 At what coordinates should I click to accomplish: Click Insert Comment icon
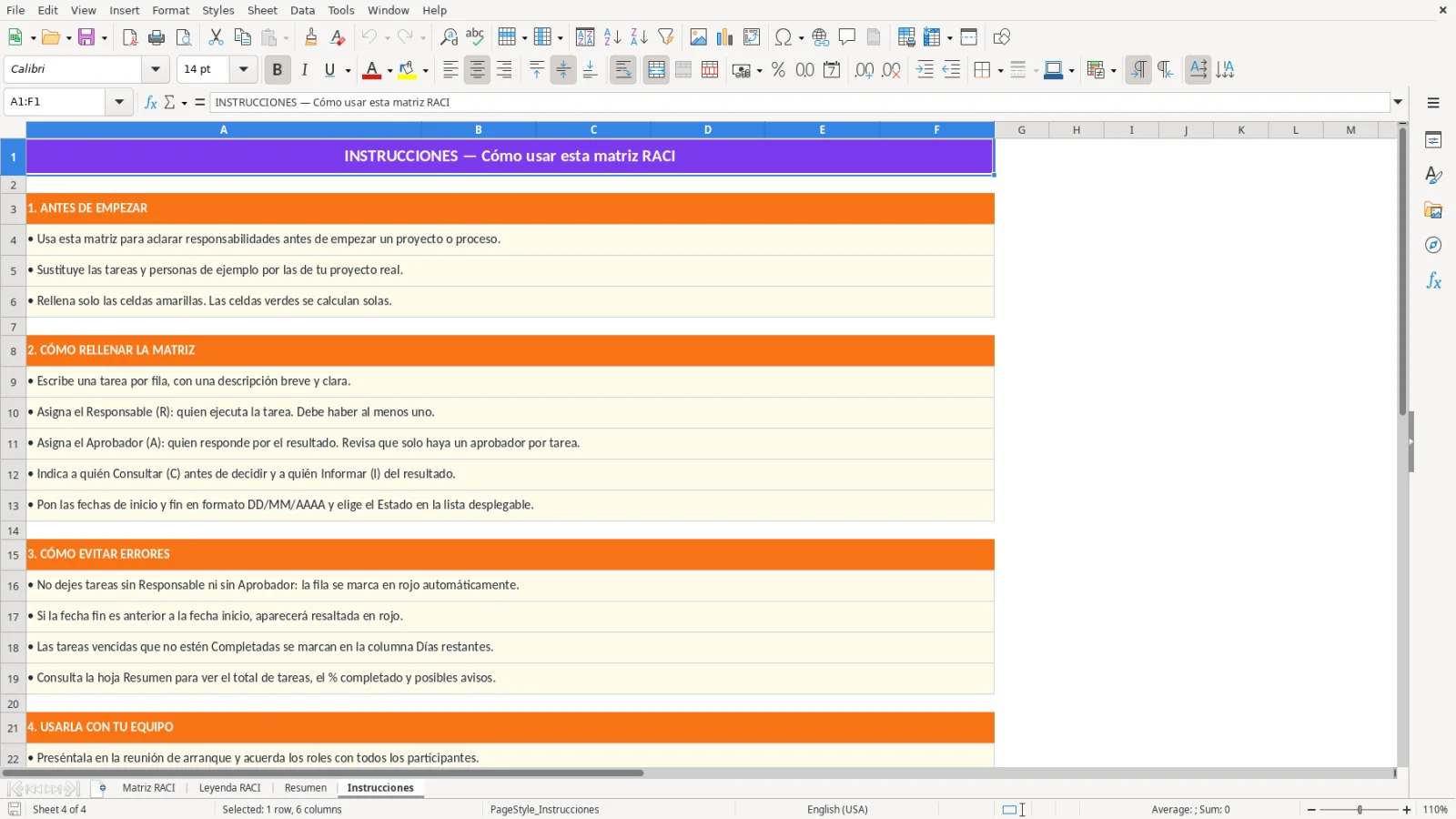pos(847,37)
